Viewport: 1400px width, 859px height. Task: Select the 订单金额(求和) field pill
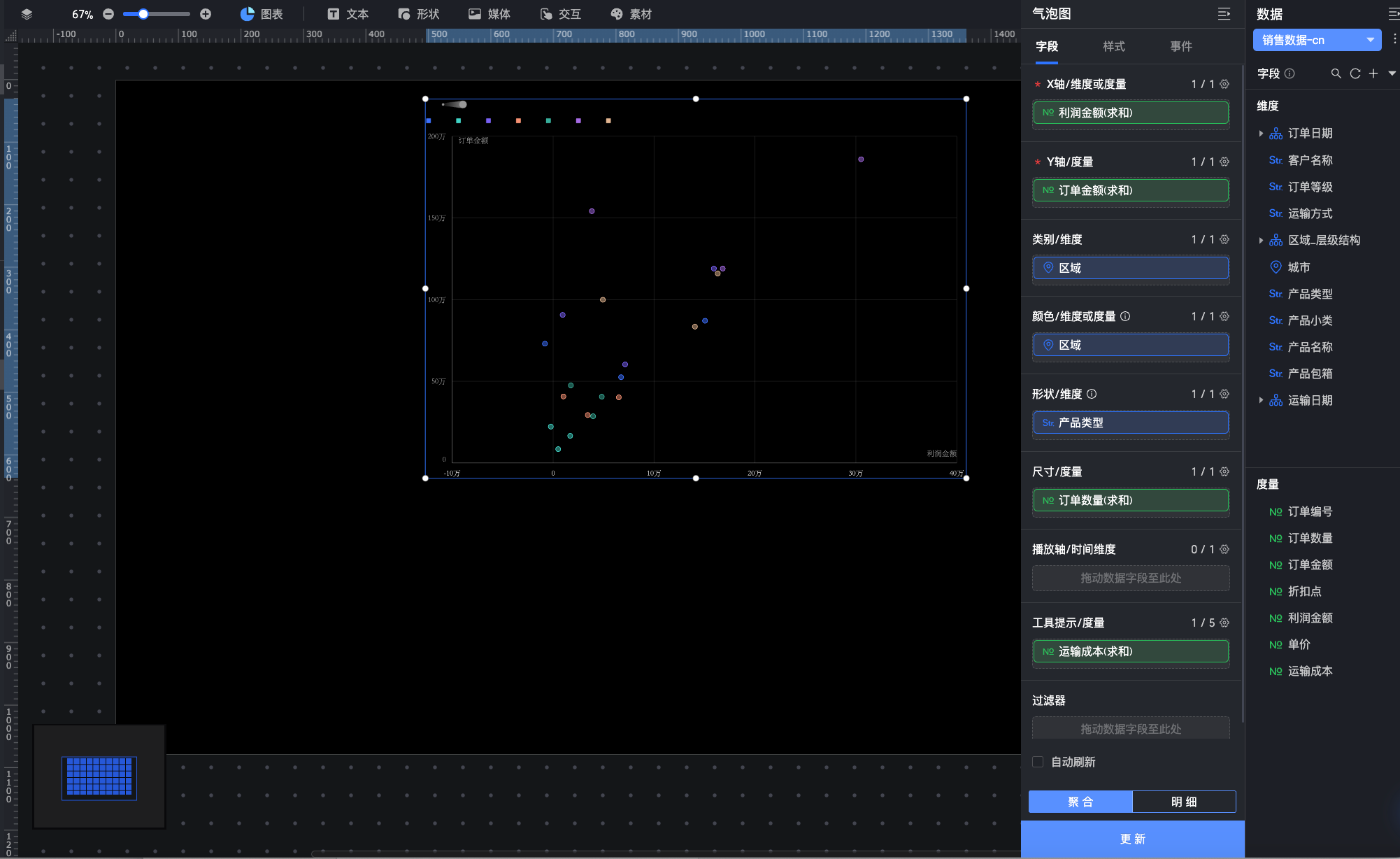tap(1131, 190)
